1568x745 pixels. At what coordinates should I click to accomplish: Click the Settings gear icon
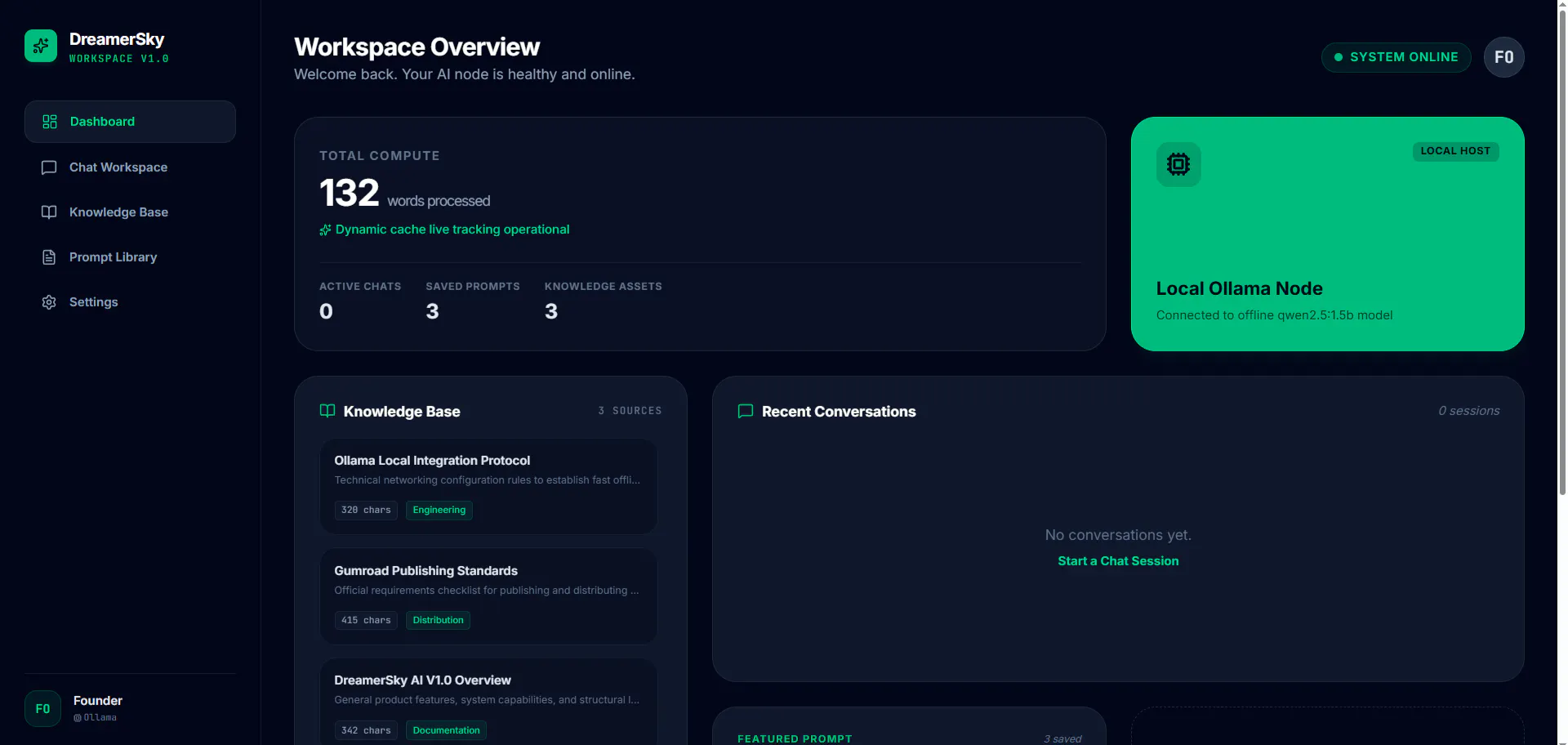(49, 302)
